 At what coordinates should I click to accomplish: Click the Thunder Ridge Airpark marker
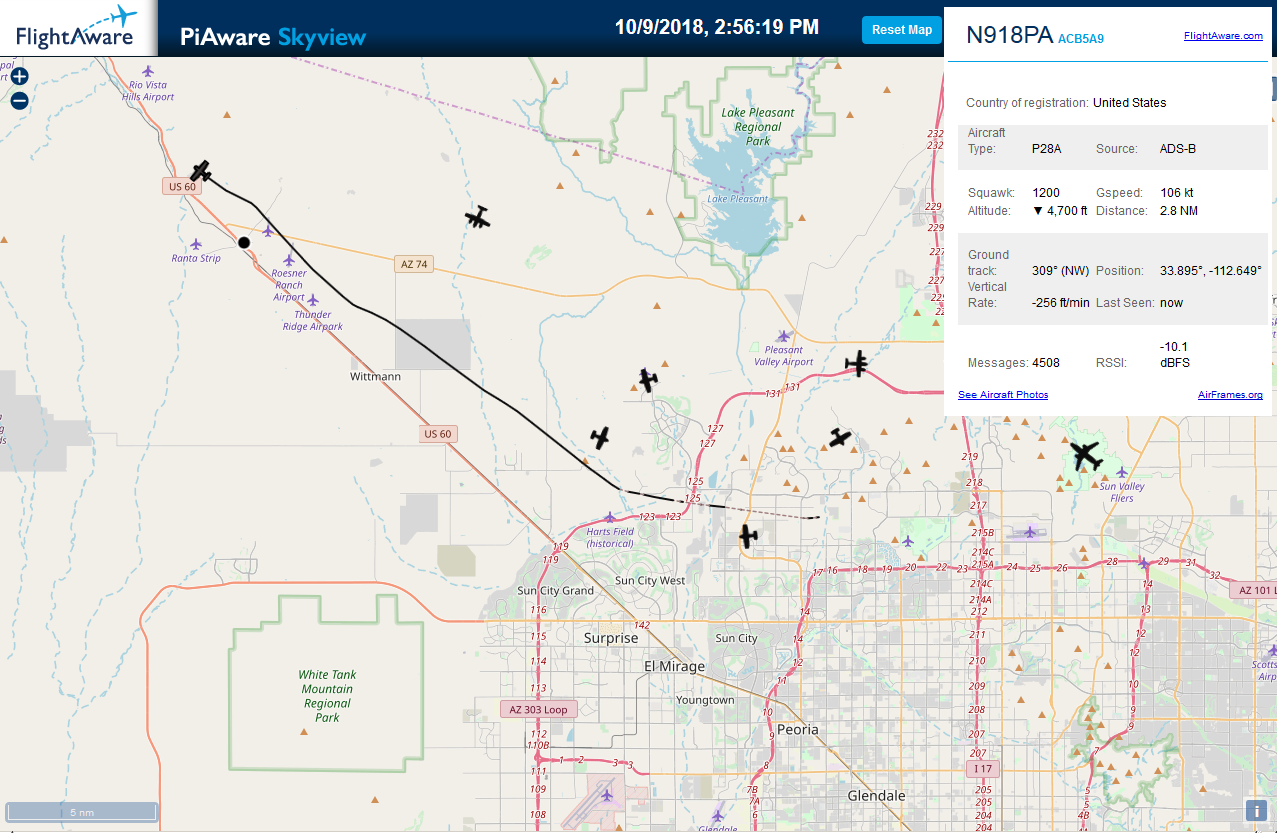pyautogui.click(x=313, y=300)
